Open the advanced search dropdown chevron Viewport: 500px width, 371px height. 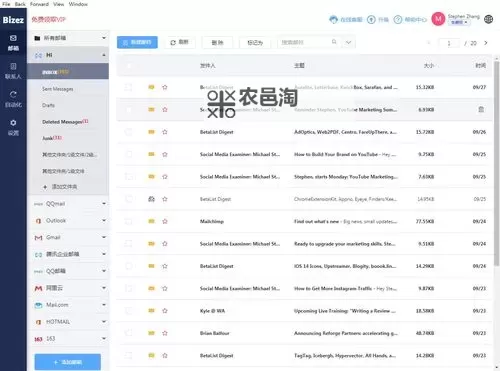click(x=348, y=42)
